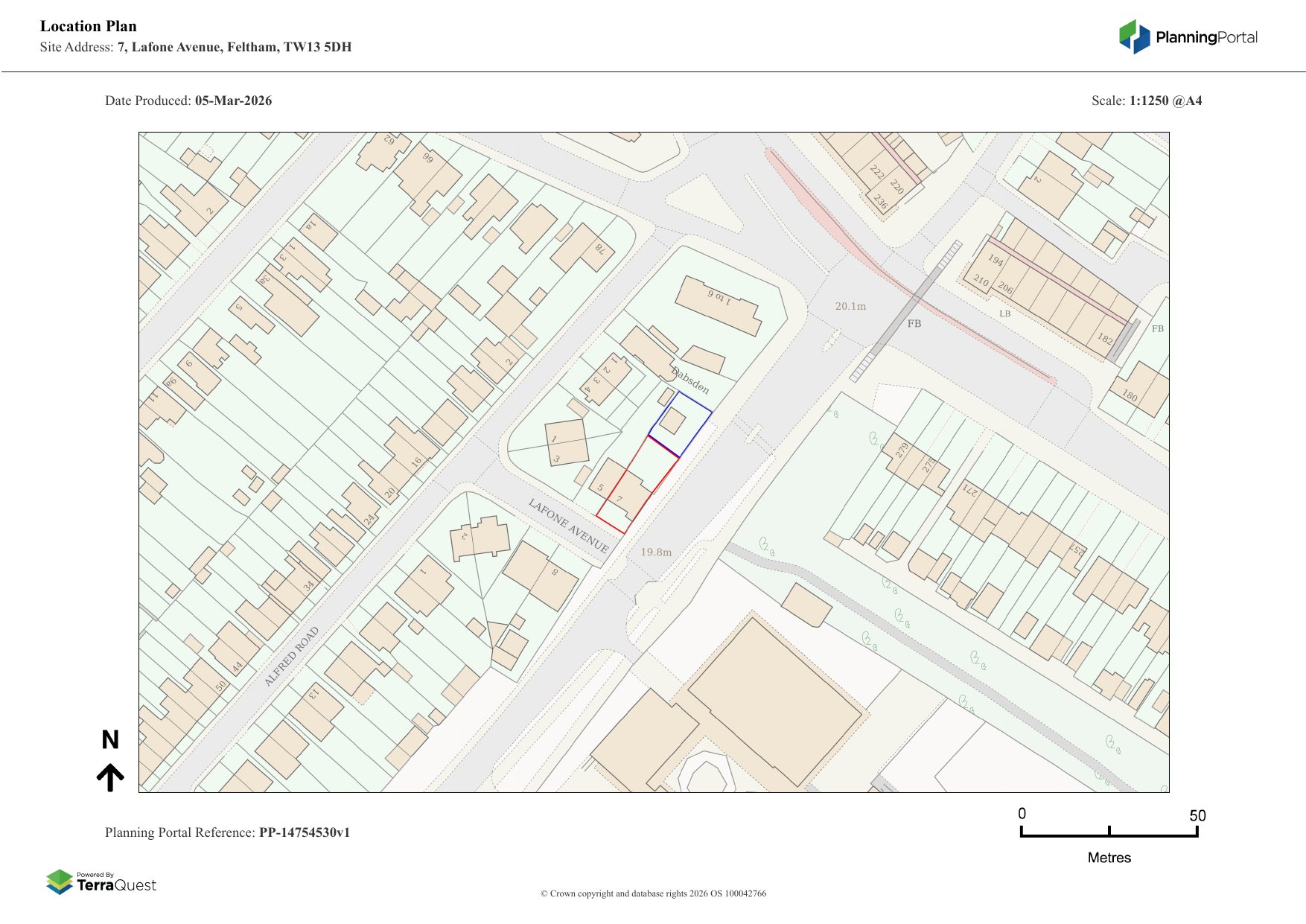Click the LB post box label
The height and width of the screenshot is (924, 1306).
pos(1004,313)
